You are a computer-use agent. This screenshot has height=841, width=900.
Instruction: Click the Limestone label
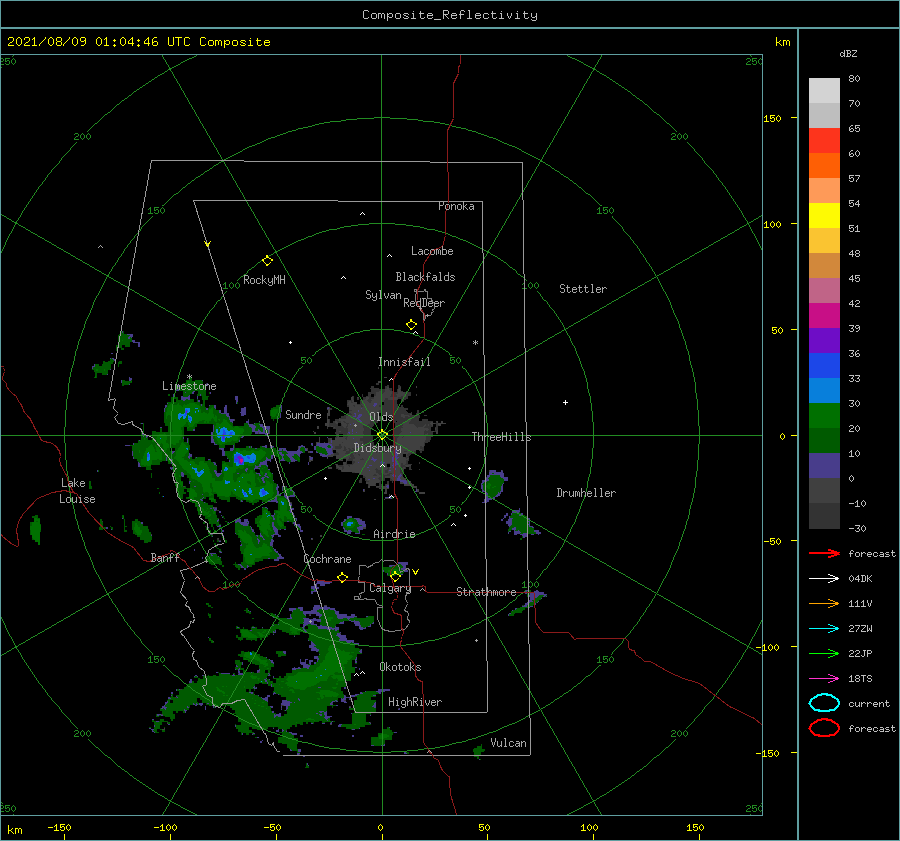(x=189, y=386)
